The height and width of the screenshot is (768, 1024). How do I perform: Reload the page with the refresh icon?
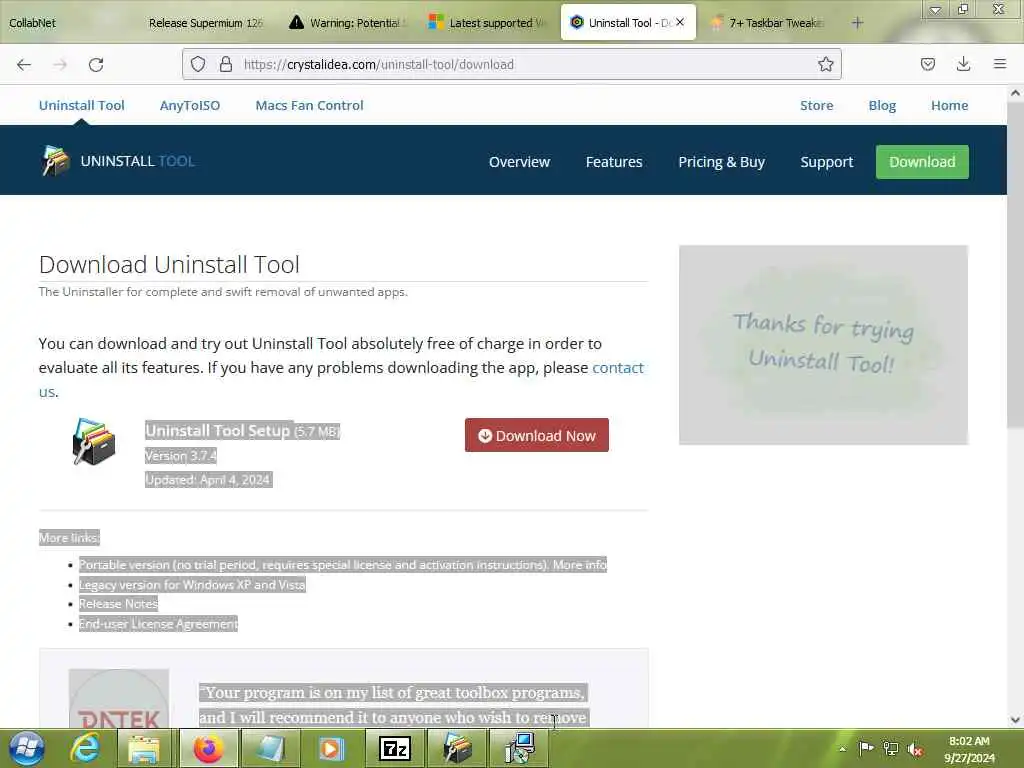coord(96,65)
